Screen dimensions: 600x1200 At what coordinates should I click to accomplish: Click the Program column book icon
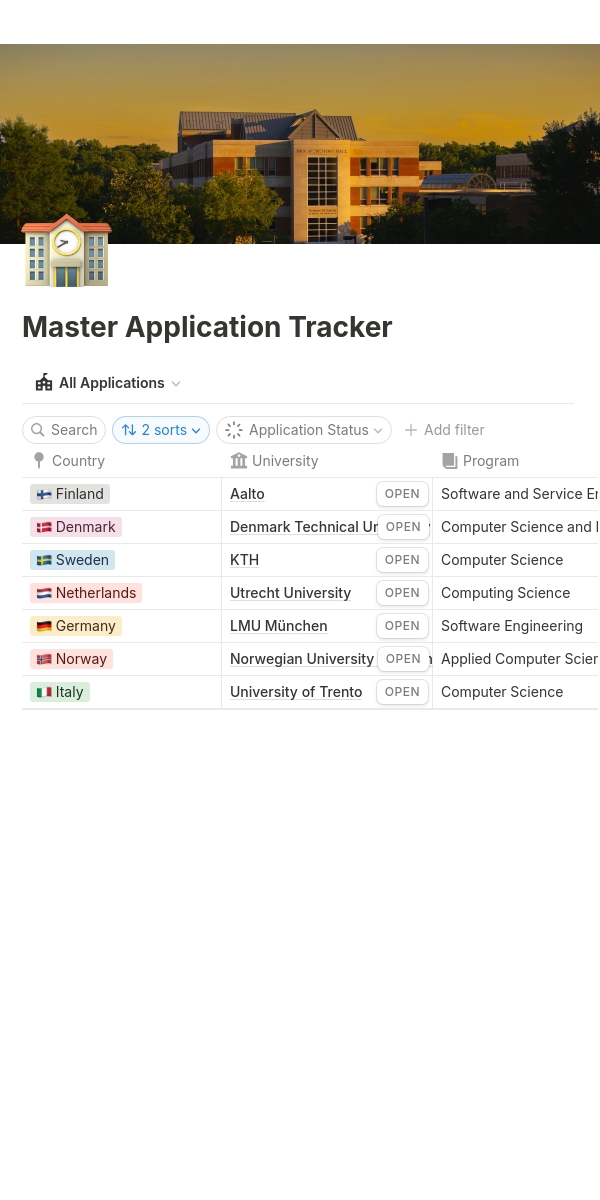[450, 461]
